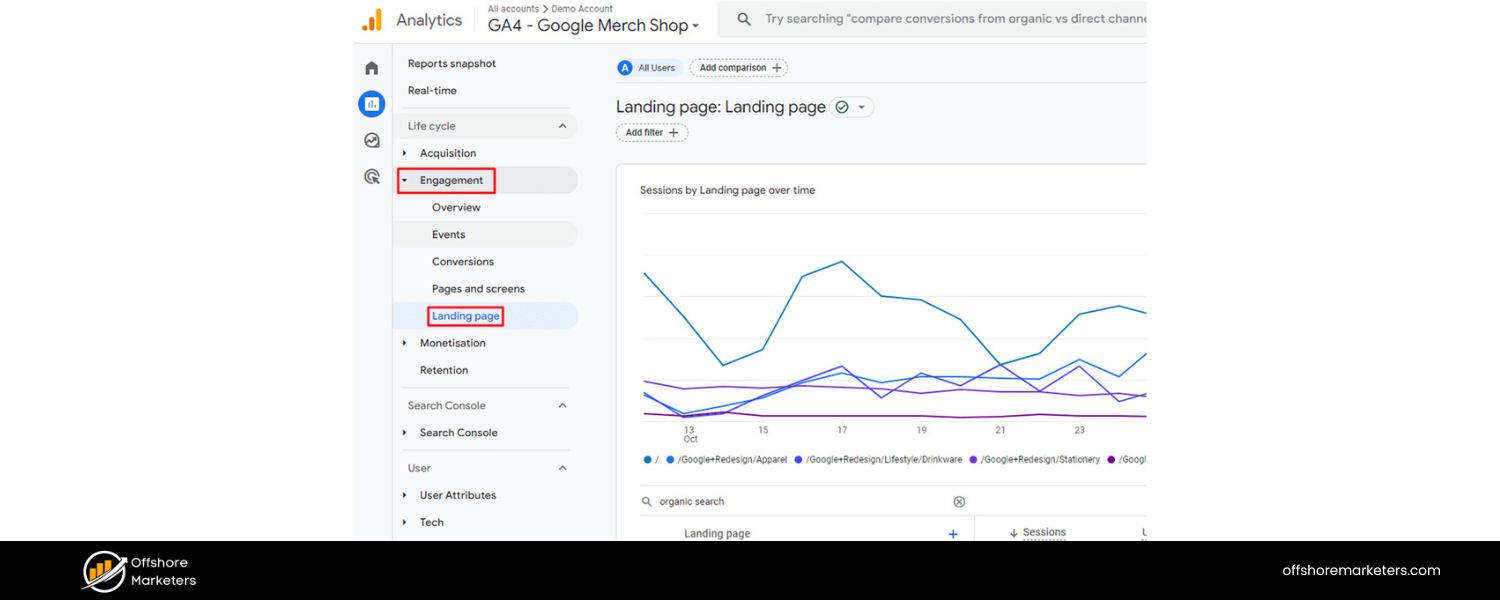The image size is (1500, 600).
Task: Click the plus icon beside Landing page column
Action: point(953,533)
